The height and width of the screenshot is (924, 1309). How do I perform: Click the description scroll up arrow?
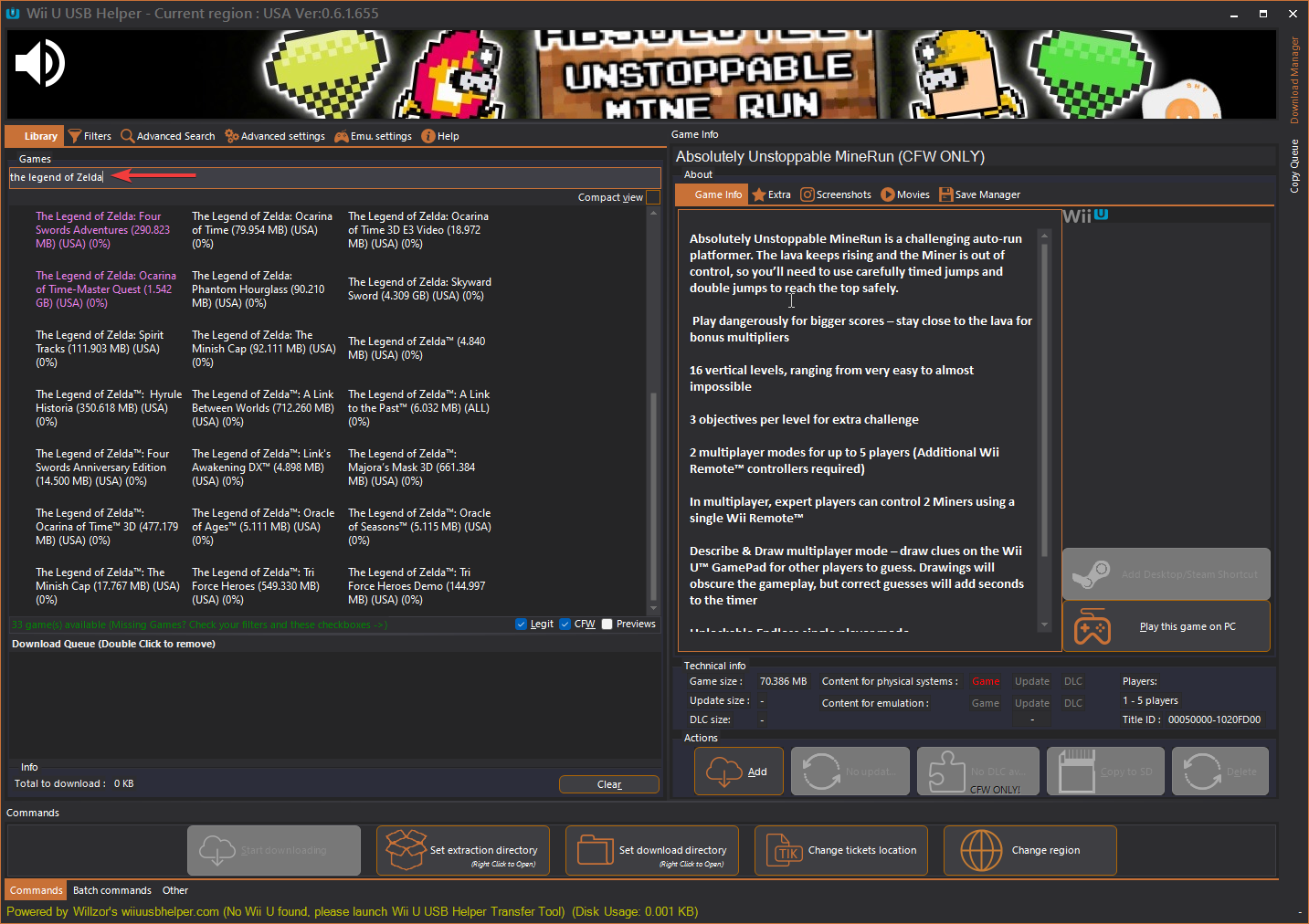[1045, 236]
